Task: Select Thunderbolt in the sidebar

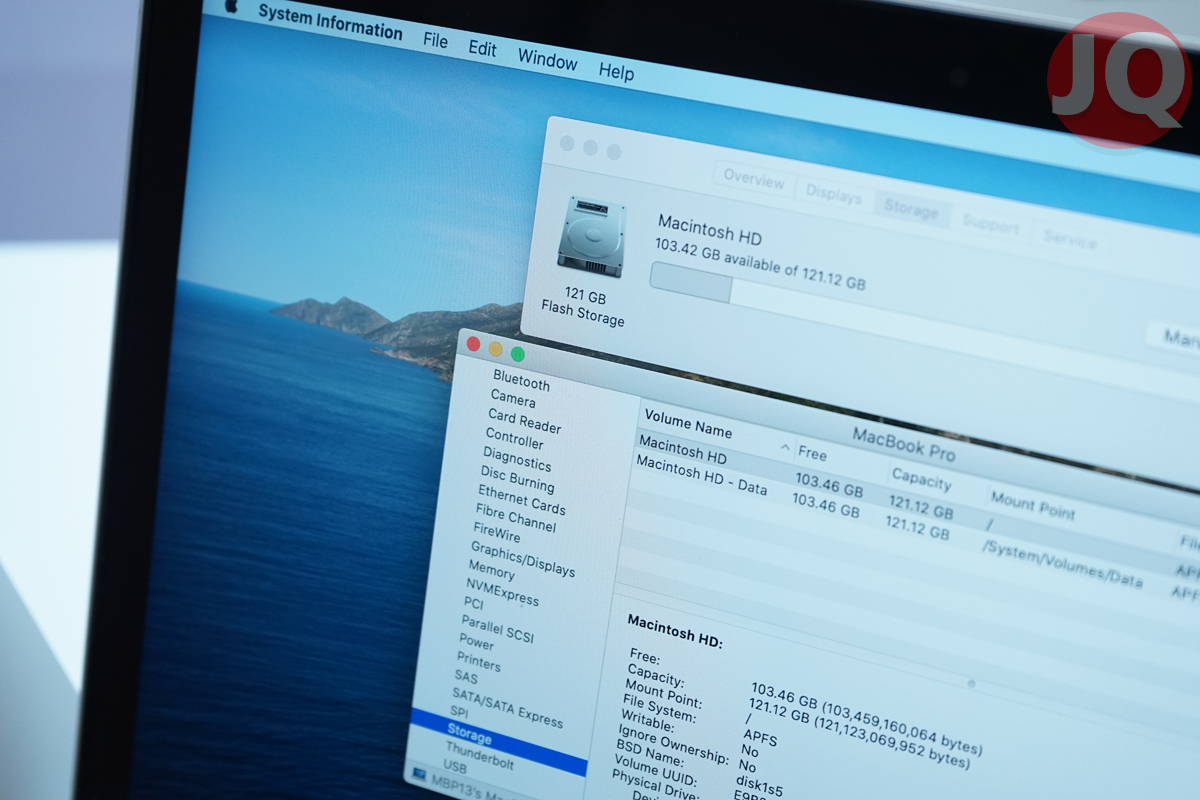Action: [479, 757]
